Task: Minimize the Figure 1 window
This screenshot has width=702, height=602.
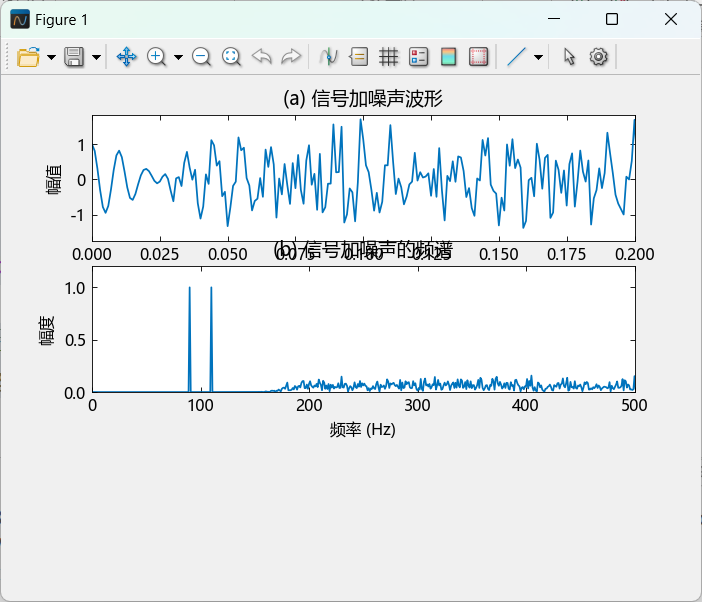Action: 554,19
